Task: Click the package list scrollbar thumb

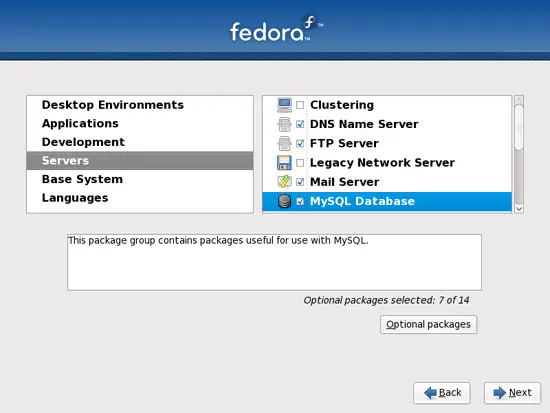Action: pos(519,127)
